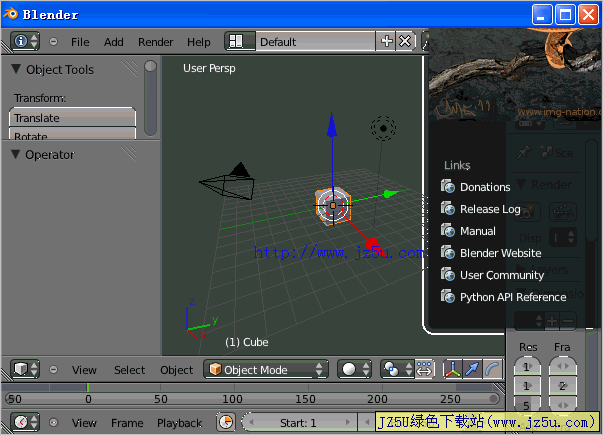
Task: Click the Default screen layout name field
Action: coord(315,41)
